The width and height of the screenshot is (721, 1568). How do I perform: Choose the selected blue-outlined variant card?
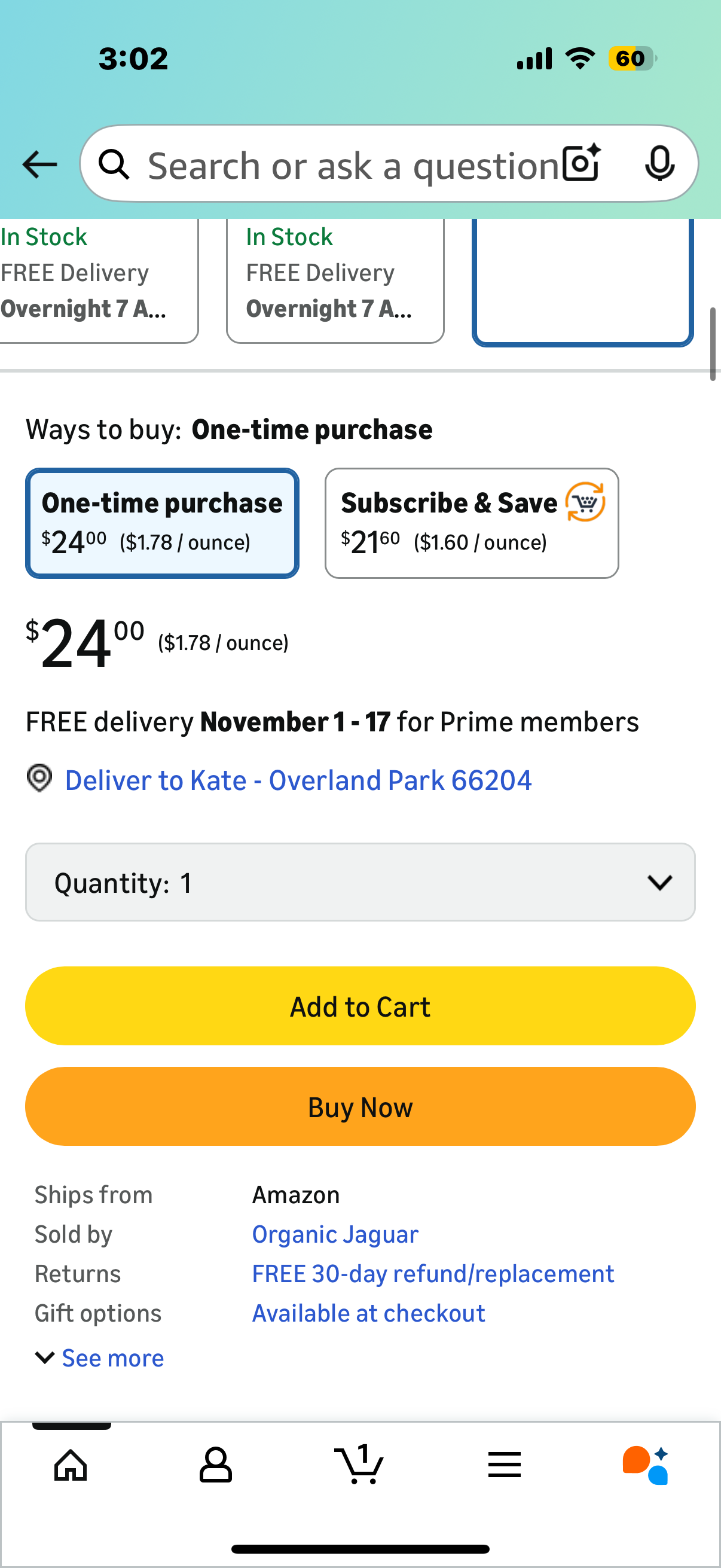tap(582, 282)
